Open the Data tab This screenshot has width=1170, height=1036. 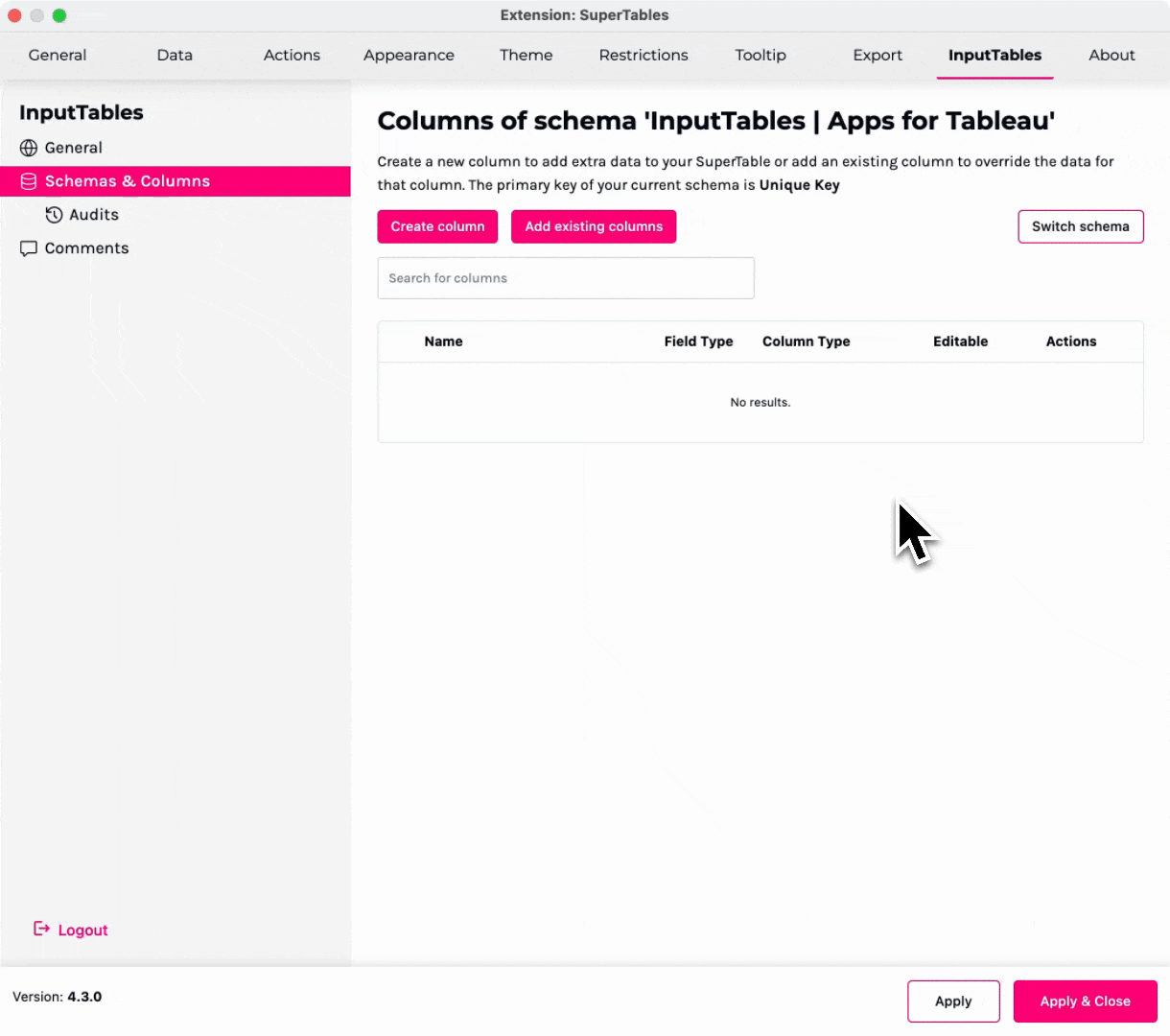point(175,55)
